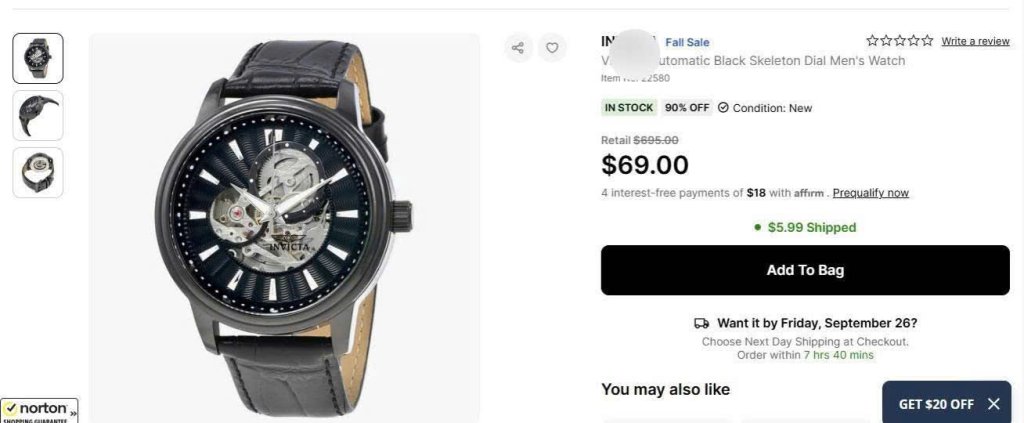View the case back thumbnail image
1024x423 pixels.
pos(38,172)
